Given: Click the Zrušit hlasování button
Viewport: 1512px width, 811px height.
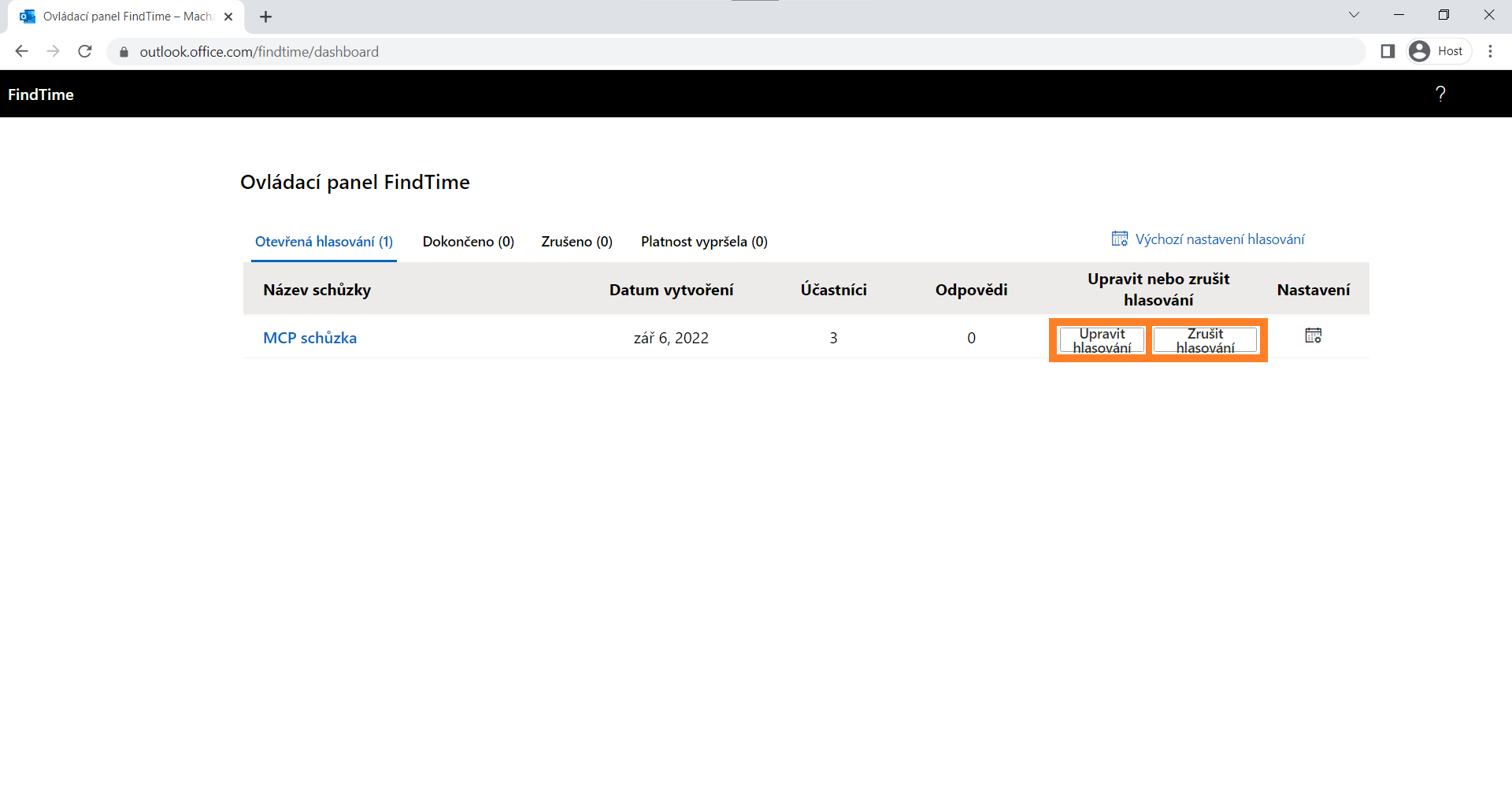Looking at the screenshot, I should click(x=1205, y=340).
